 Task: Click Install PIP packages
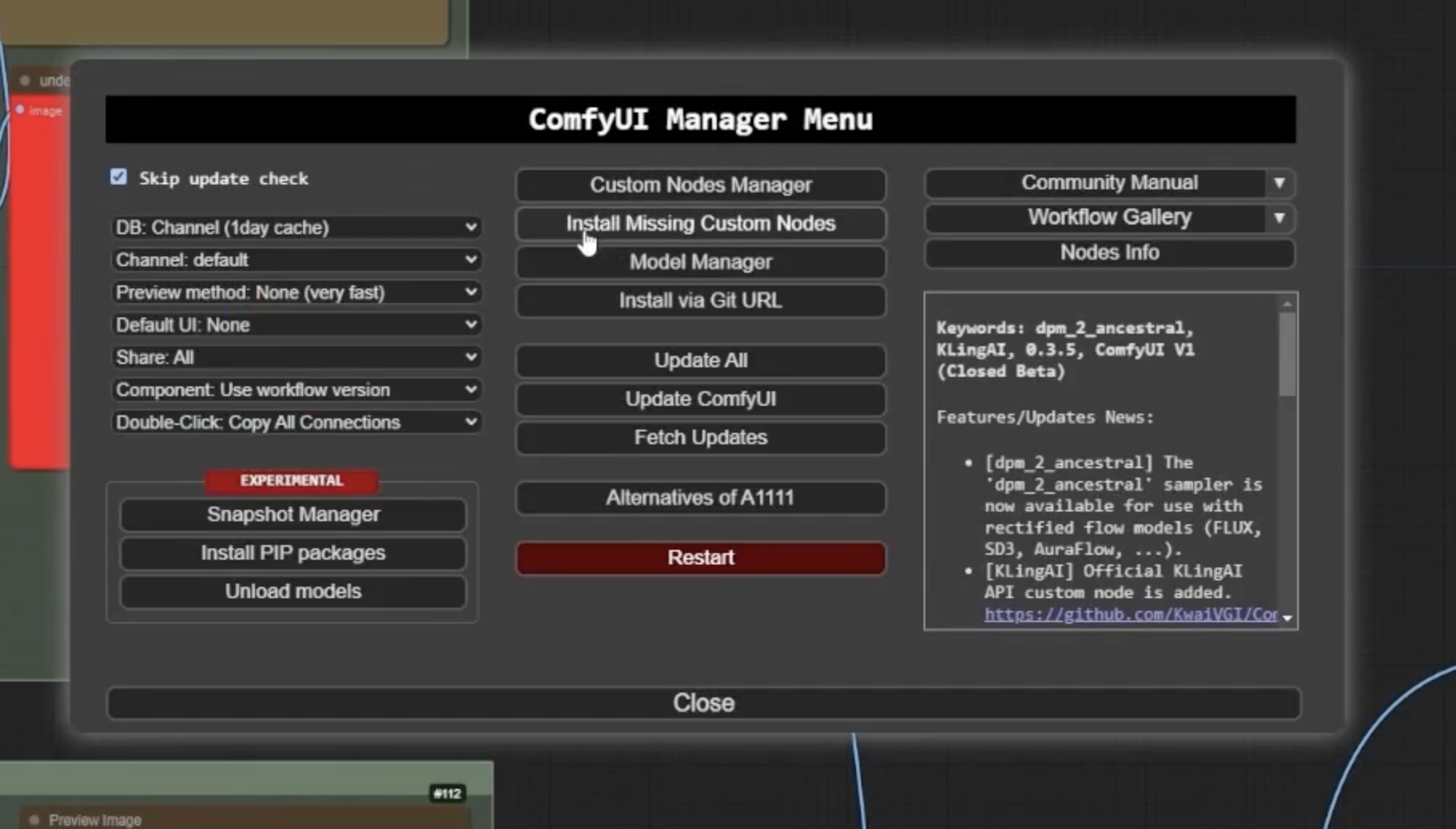[293, 553]
